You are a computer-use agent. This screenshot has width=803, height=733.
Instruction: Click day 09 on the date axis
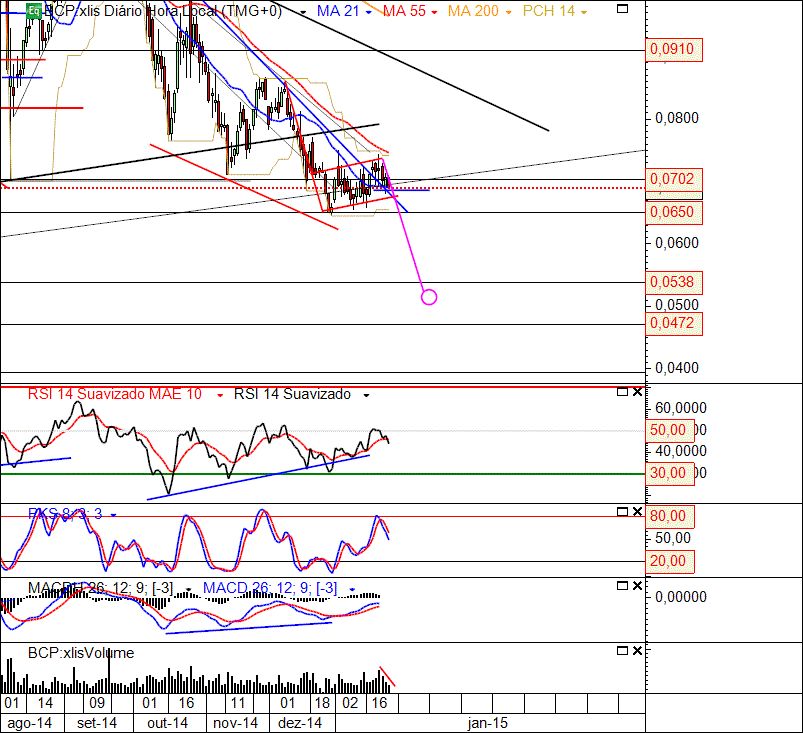(97, 703)
